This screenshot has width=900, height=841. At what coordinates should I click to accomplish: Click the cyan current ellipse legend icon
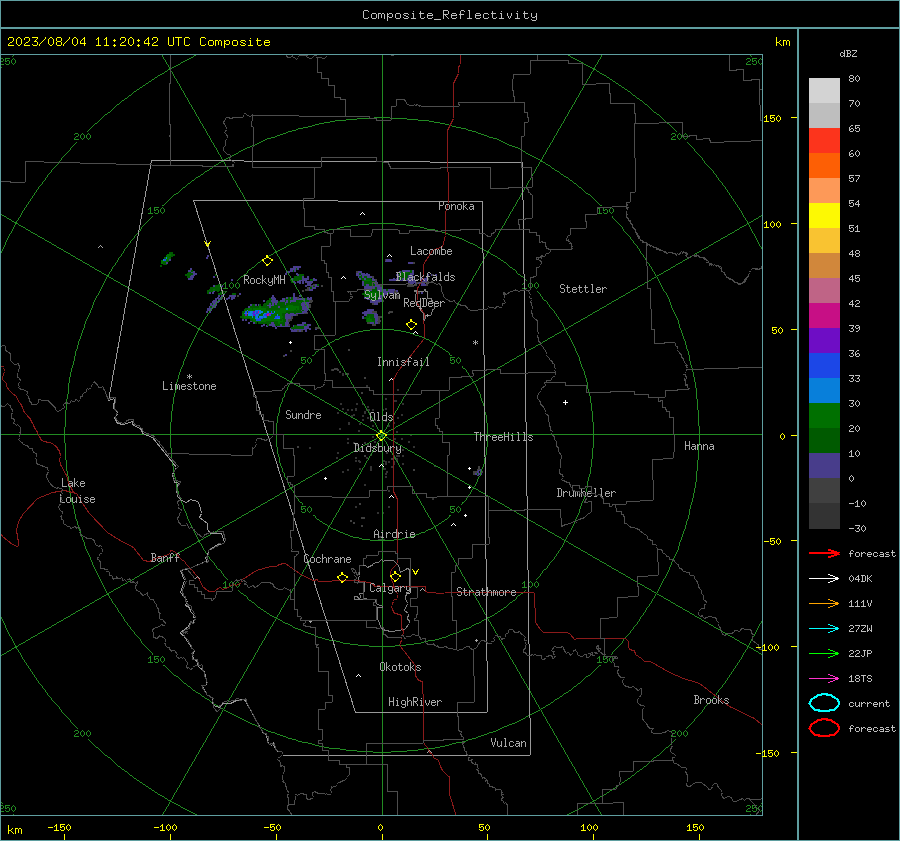[824, 703]
